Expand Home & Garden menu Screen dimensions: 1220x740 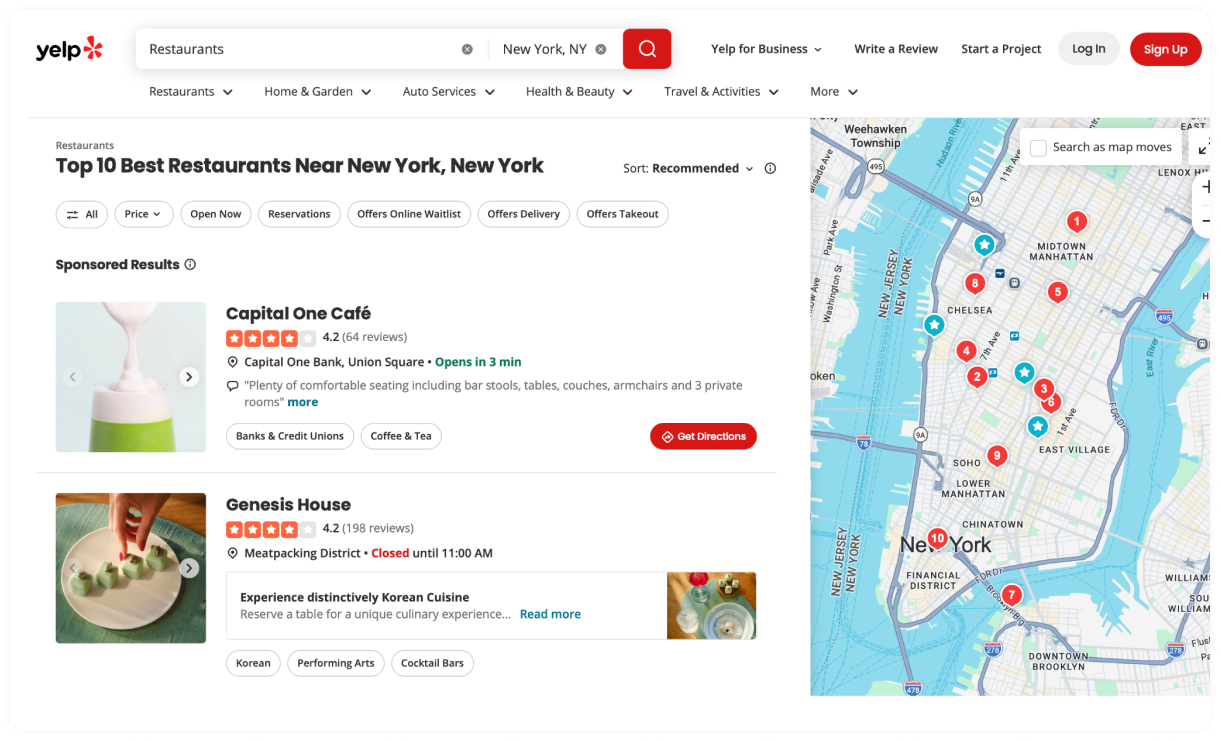click(x=318, y=92)
